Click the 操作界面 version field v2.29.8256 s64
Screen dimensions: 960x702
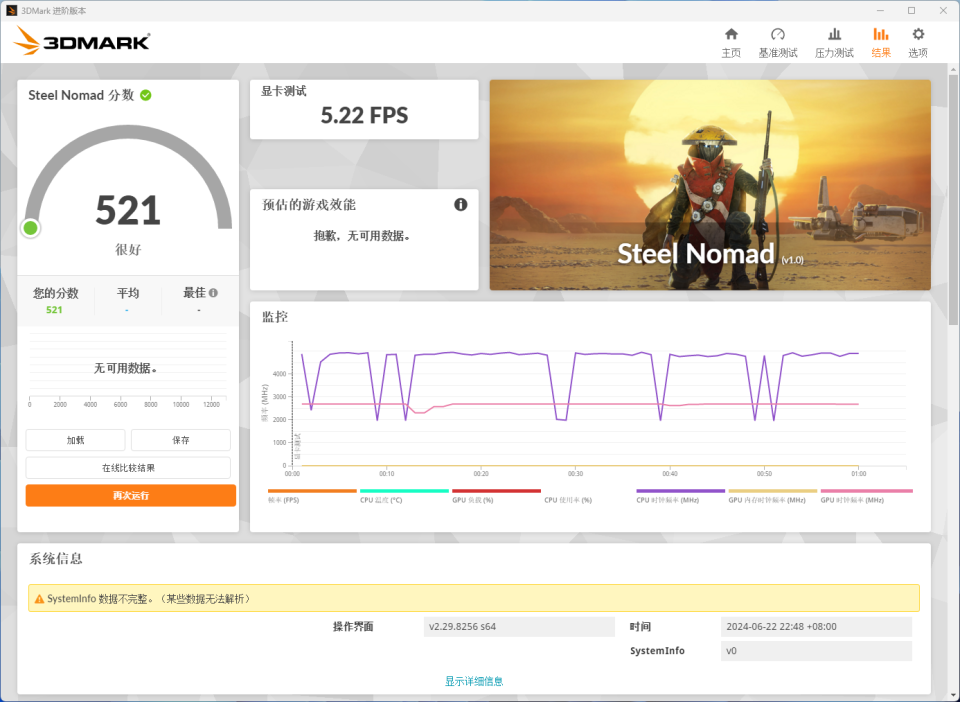tap(519, 627)
